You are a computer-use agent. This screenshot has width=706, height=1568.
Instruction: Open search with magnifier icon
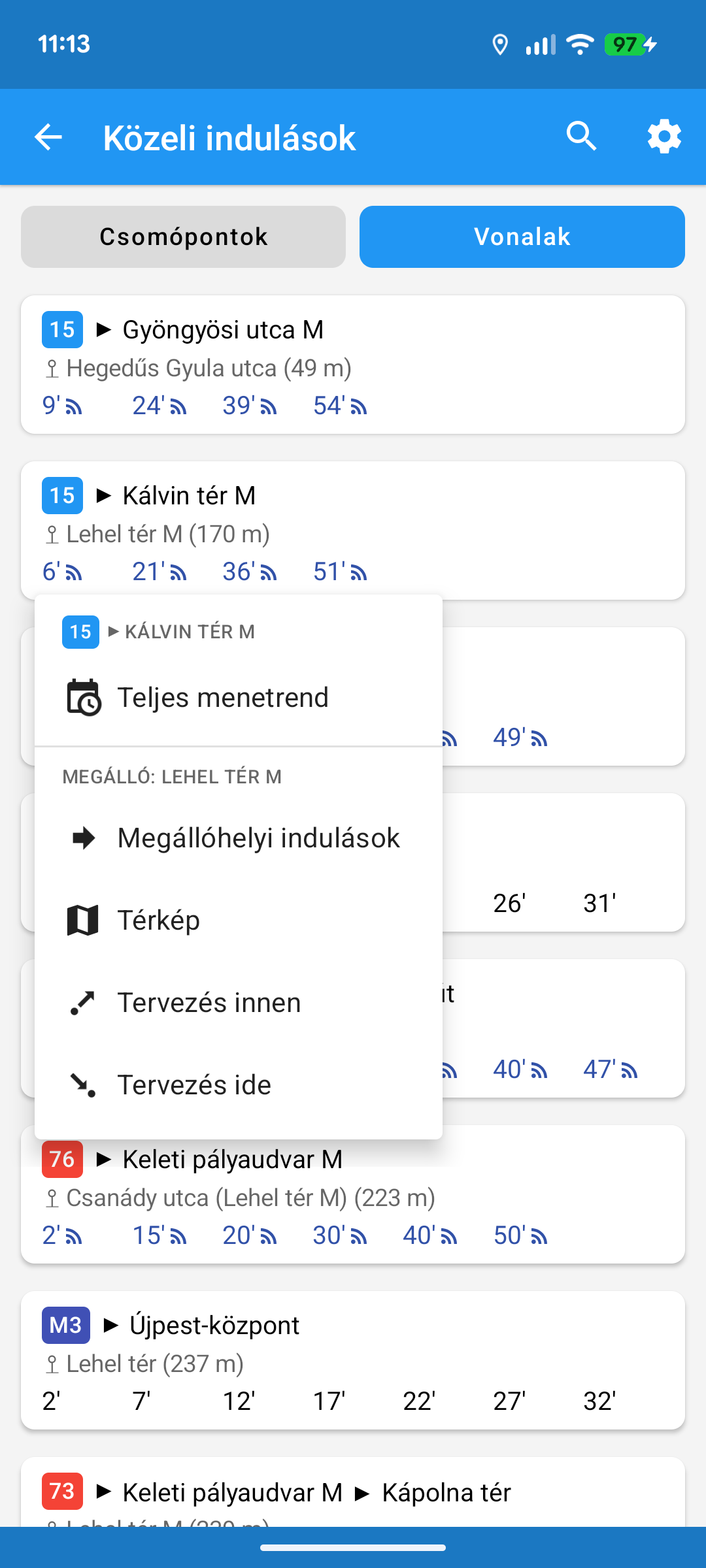click(581, 137)
